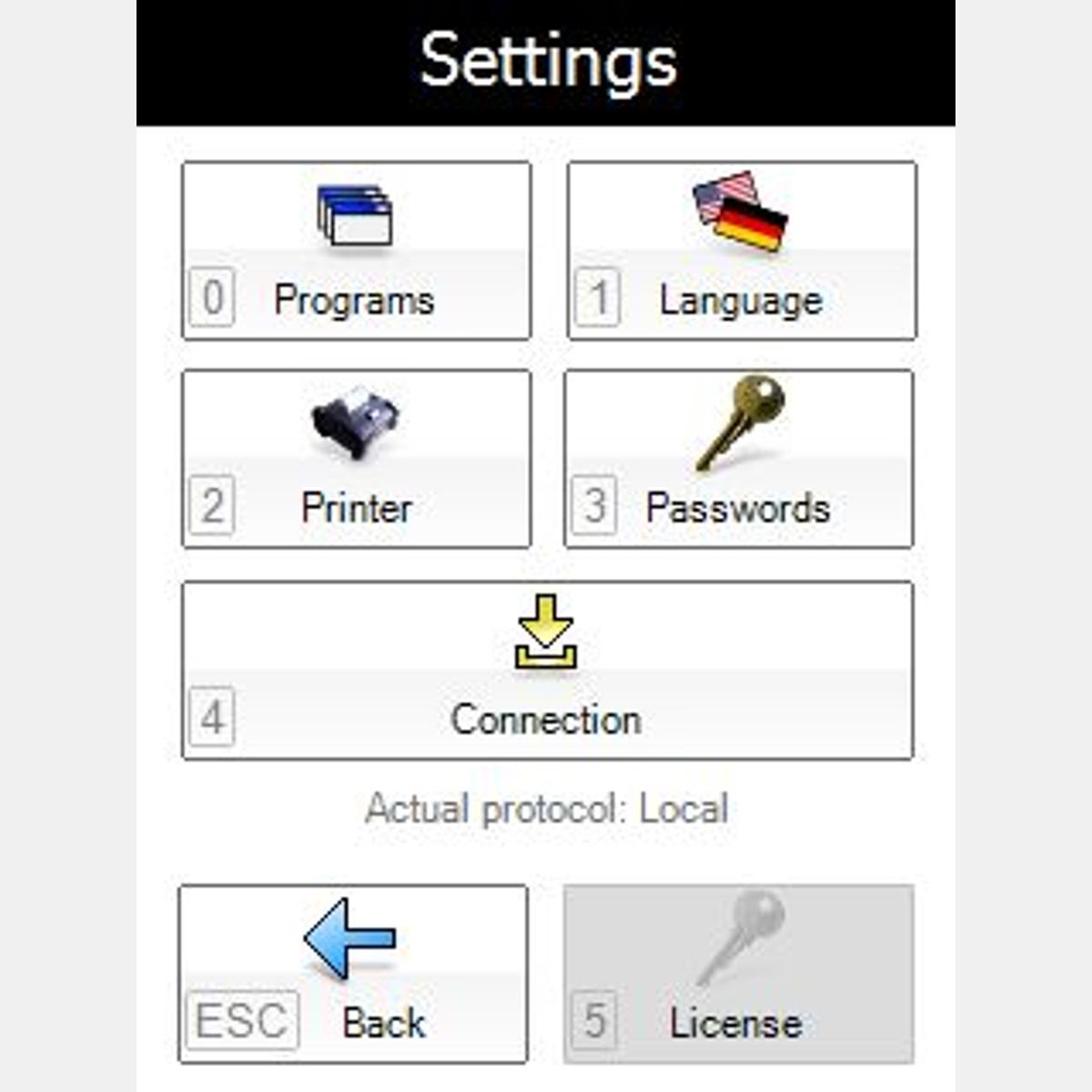Click the Actual protocol: Local text
The height and width of the screenshot is (1092, 1092).
pyautogui.click(x=547, y=809)
